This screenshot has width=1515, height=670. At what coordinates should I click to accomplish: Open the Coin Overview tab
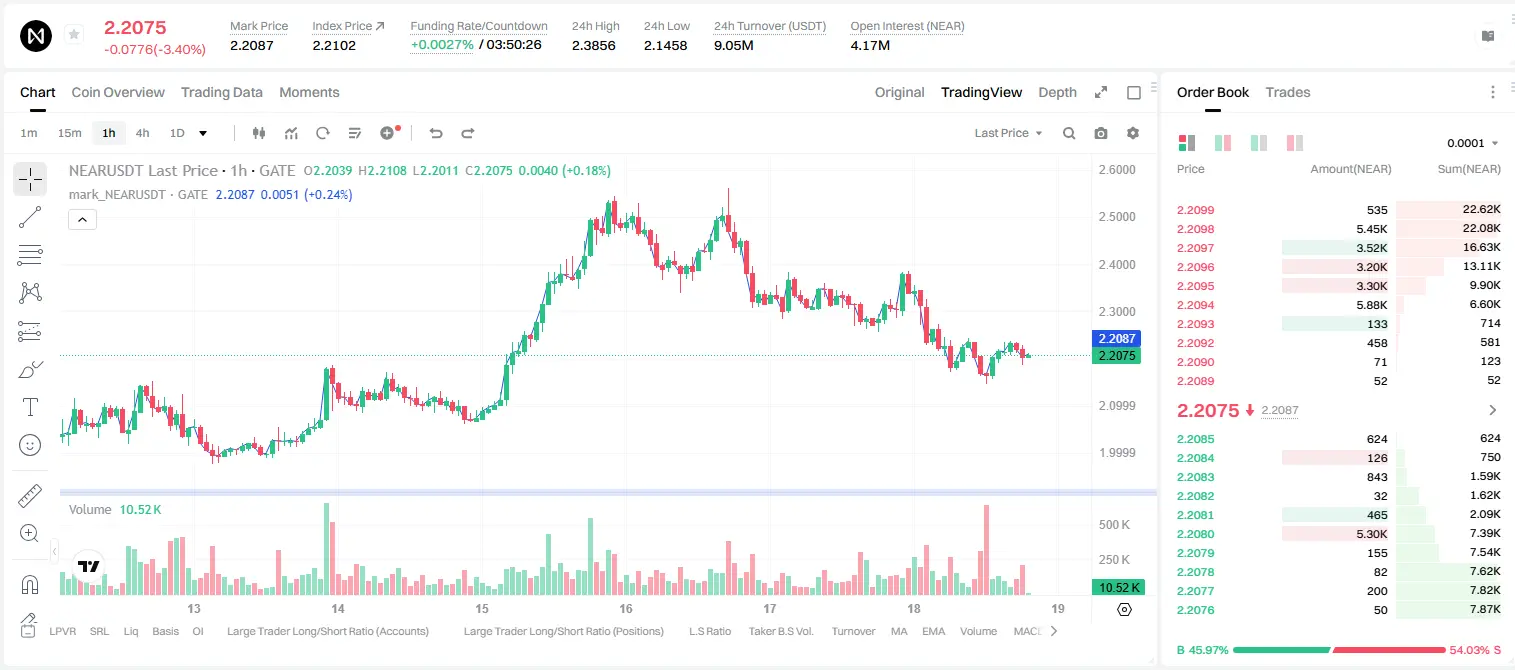[118, 92]
